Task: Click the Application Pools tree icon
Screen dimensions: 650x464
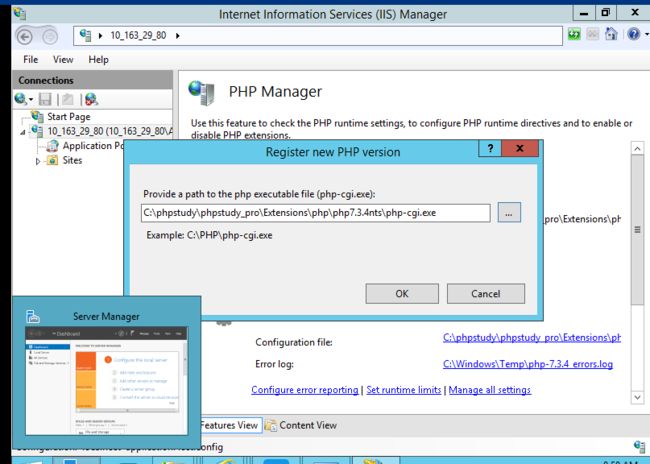Action: [x=53, y=146]
